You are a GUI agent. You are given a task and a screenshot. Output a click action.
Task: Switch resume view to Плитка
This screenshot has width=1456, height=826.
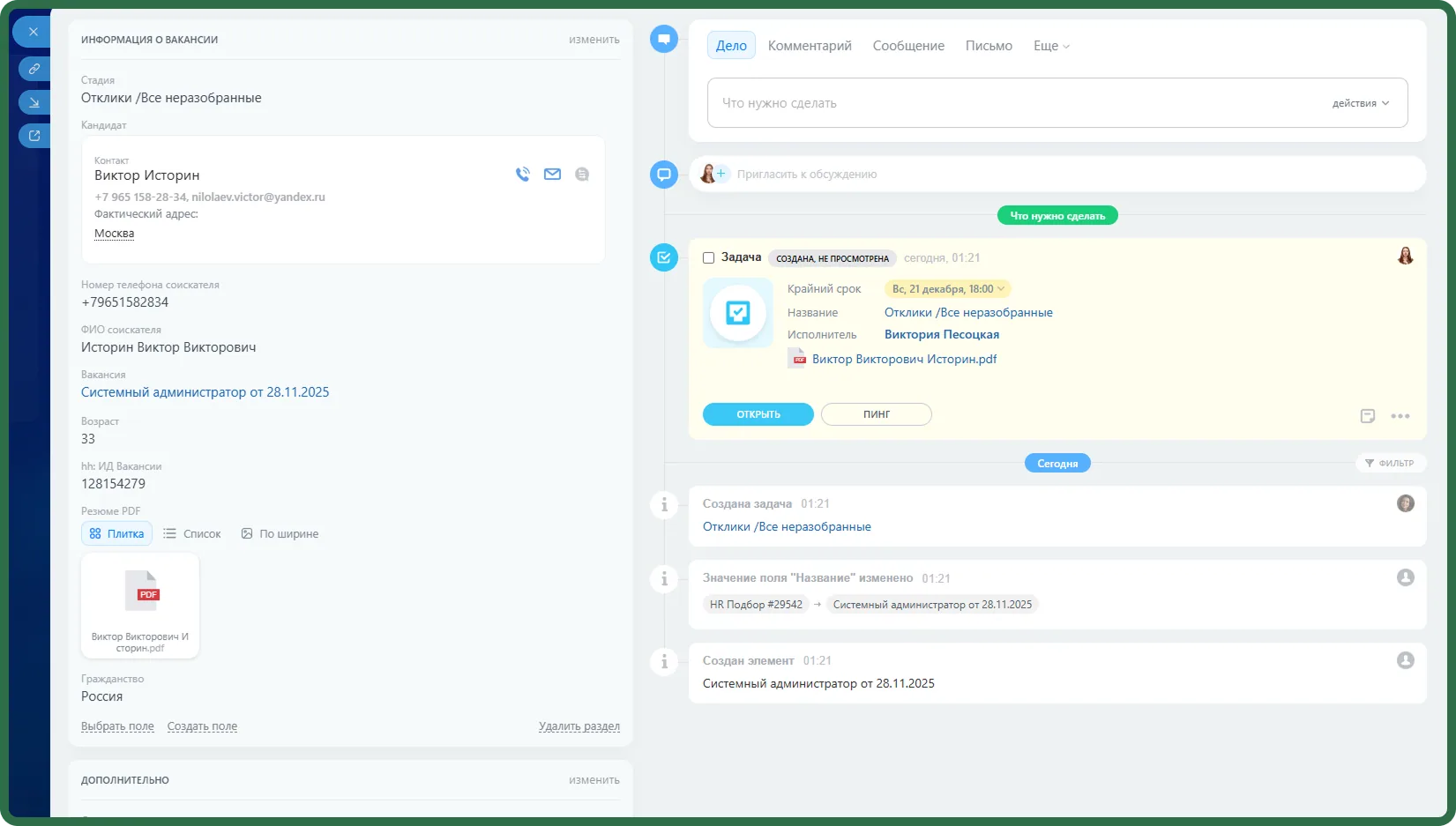(x=116, y=533)
